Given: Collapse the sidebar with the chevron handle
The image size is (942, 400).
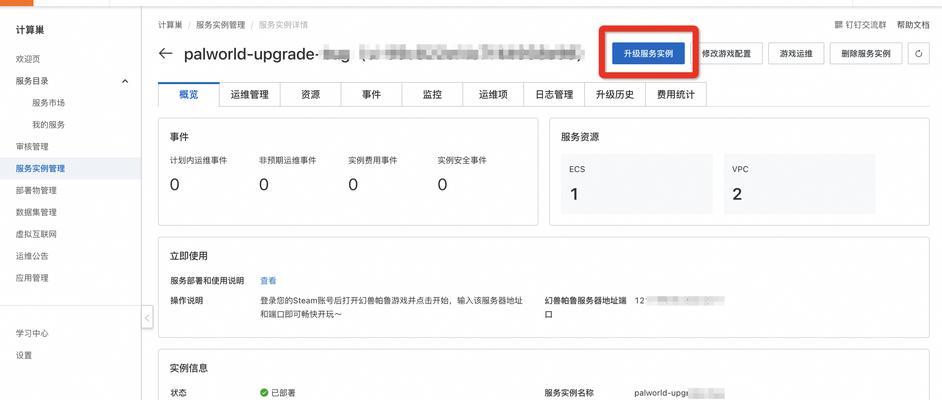Looking at the screenshot, I should pyautogui.click(x=147, y=317).
